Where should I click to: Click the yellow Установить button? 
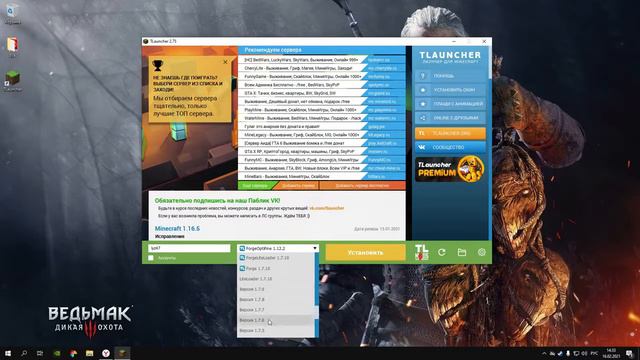coord(365,253)
